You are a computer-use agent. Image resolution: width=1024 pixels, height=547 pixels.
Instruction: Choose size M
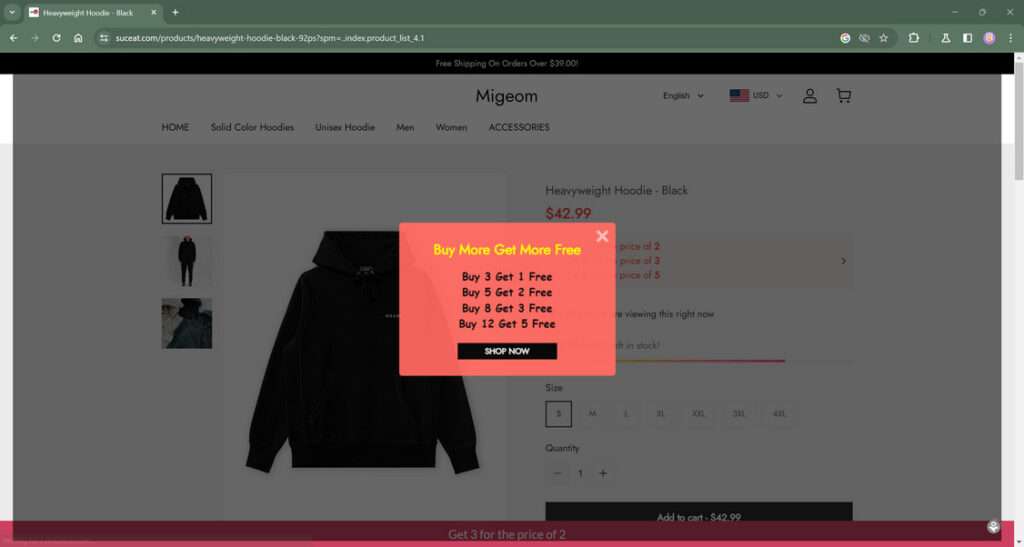592,414
